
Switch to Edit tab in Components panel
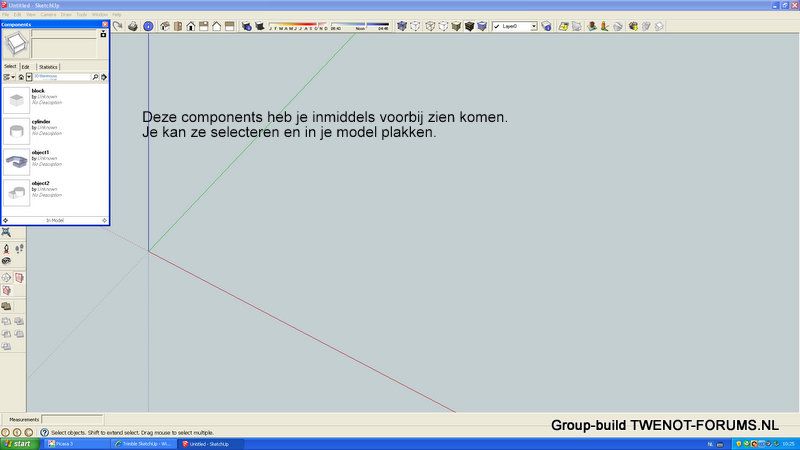click(x=26, y=67)
